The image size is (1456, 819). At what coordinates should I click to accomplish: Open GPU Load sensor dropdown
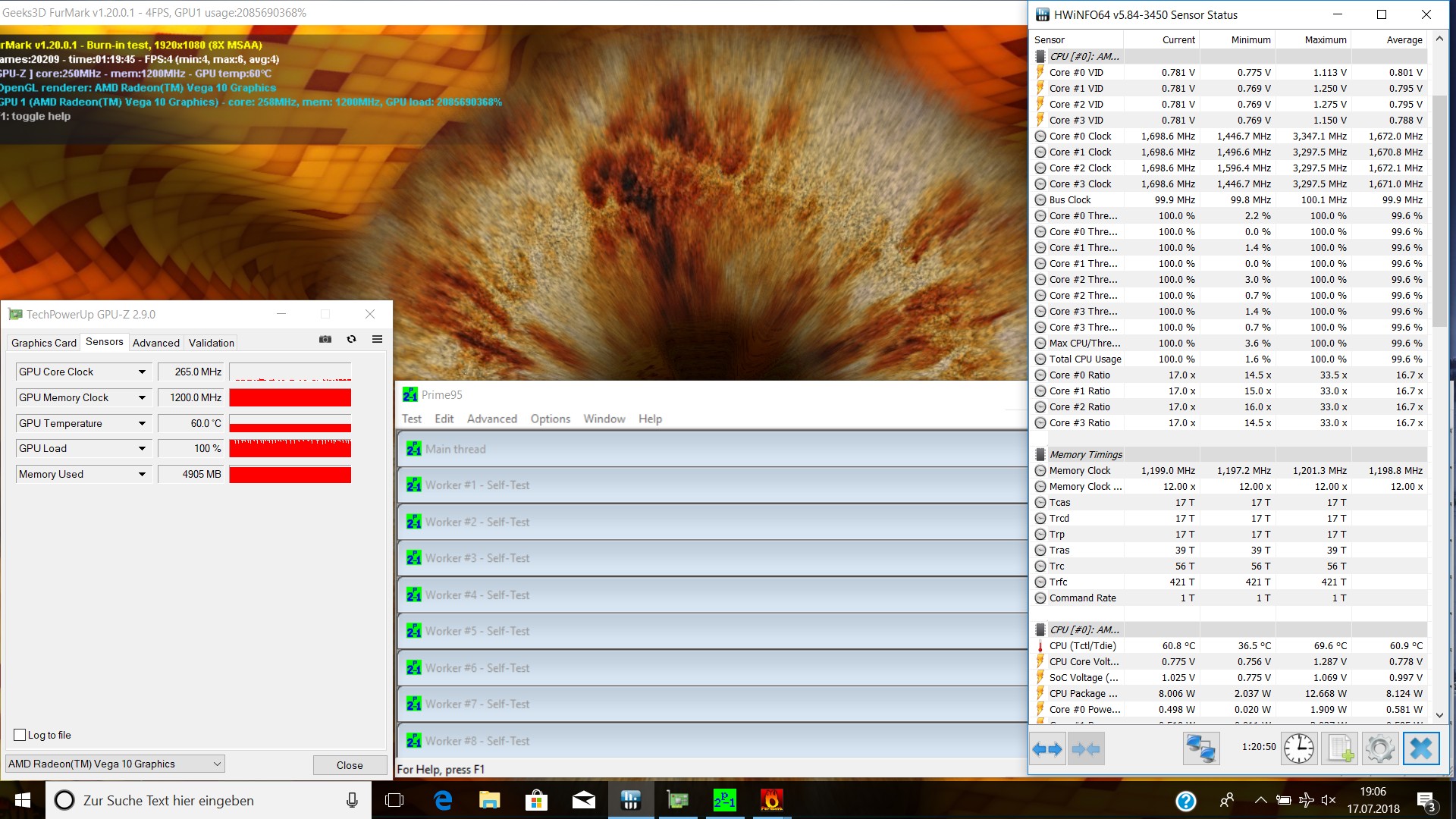142,448
